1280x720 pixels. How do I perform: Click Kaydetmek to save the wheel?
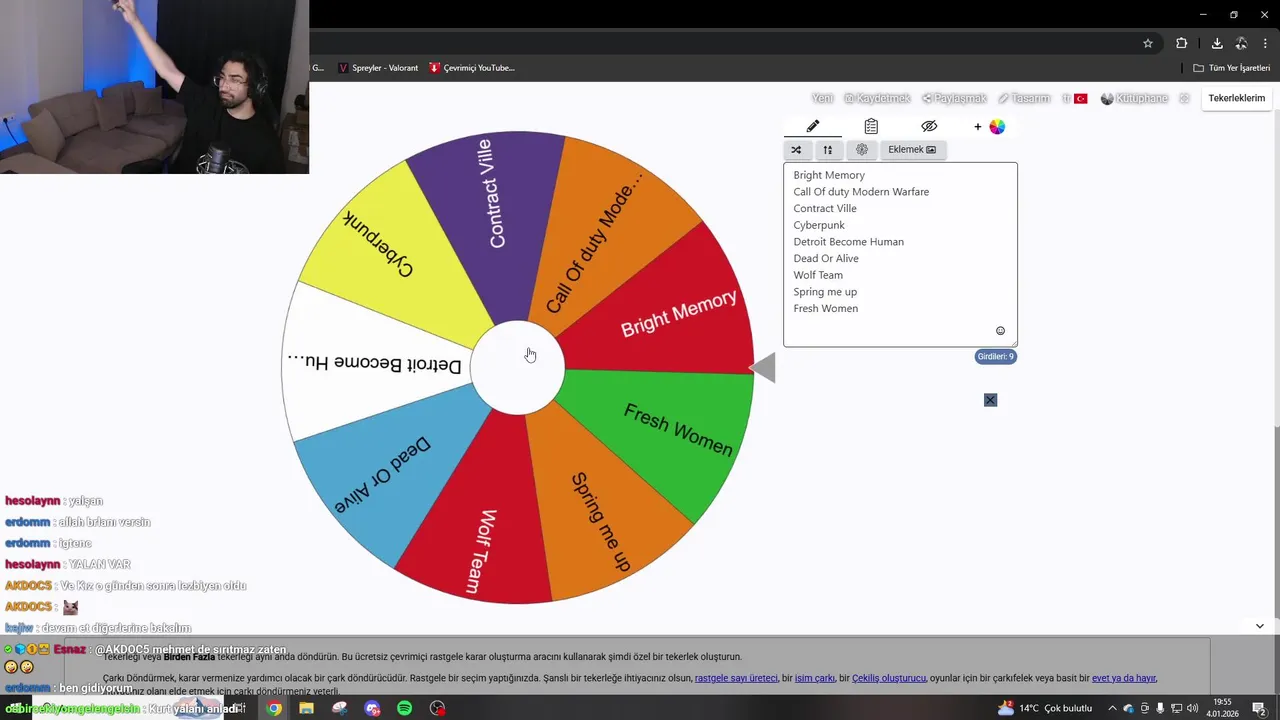877,98
